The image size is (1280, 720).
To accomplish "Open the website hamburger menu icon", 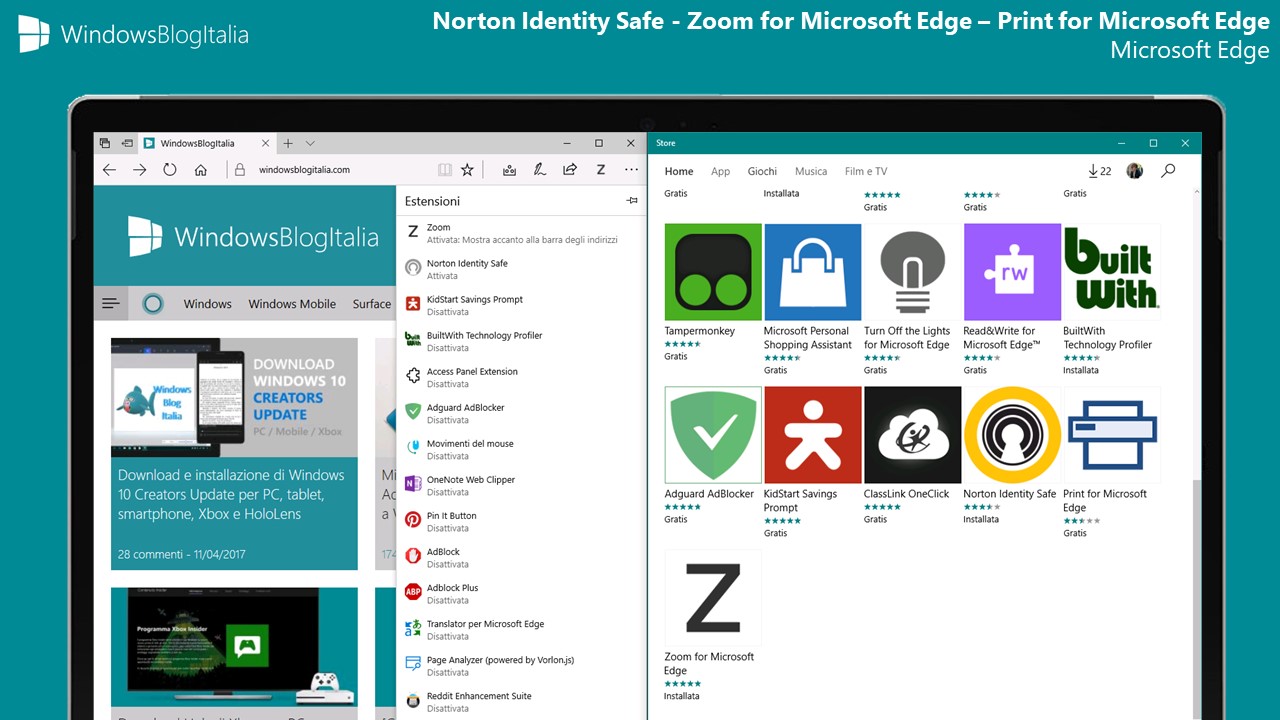I will click(110, 304).
